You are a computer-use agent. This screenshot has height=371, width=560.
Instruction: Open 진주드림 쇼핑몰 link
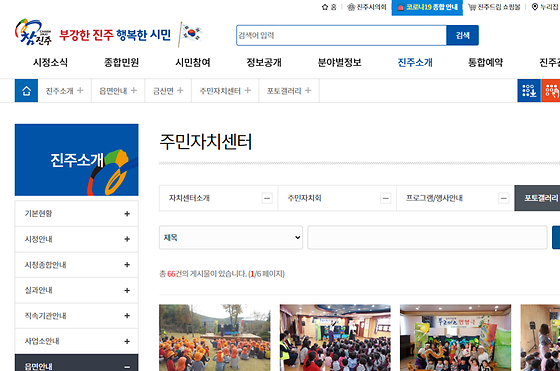click(x=495, y=7)
